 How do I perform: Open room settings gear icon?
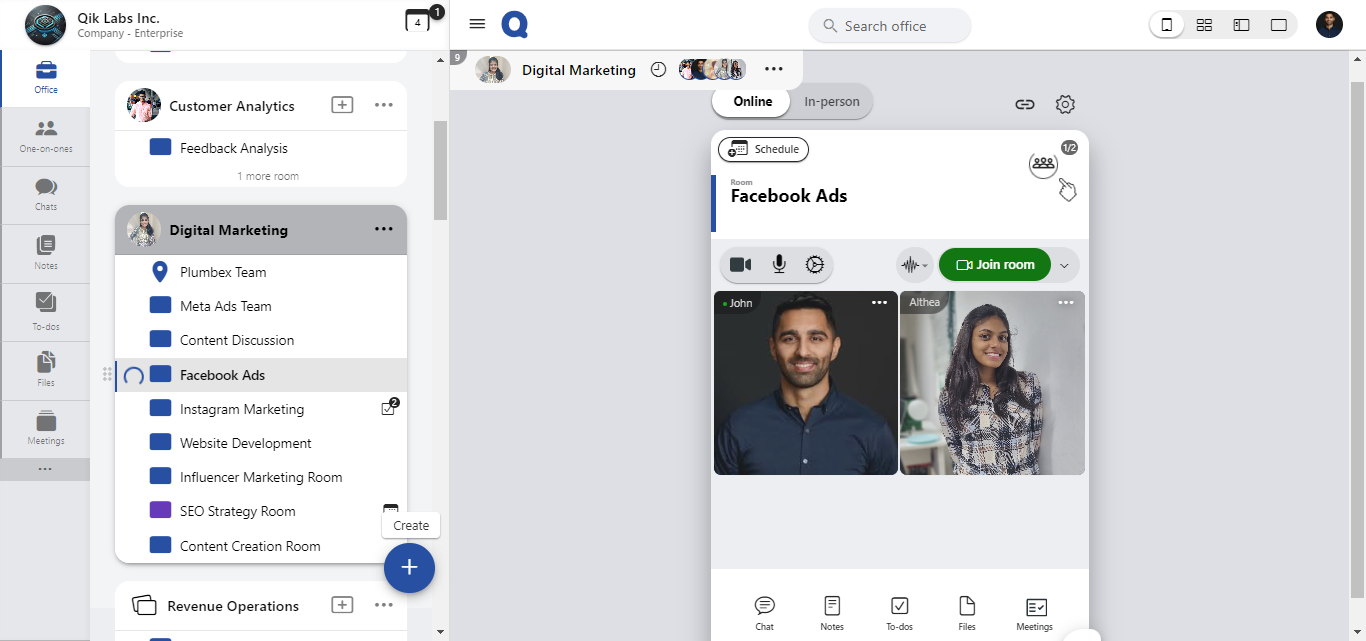click(1065, 104)
